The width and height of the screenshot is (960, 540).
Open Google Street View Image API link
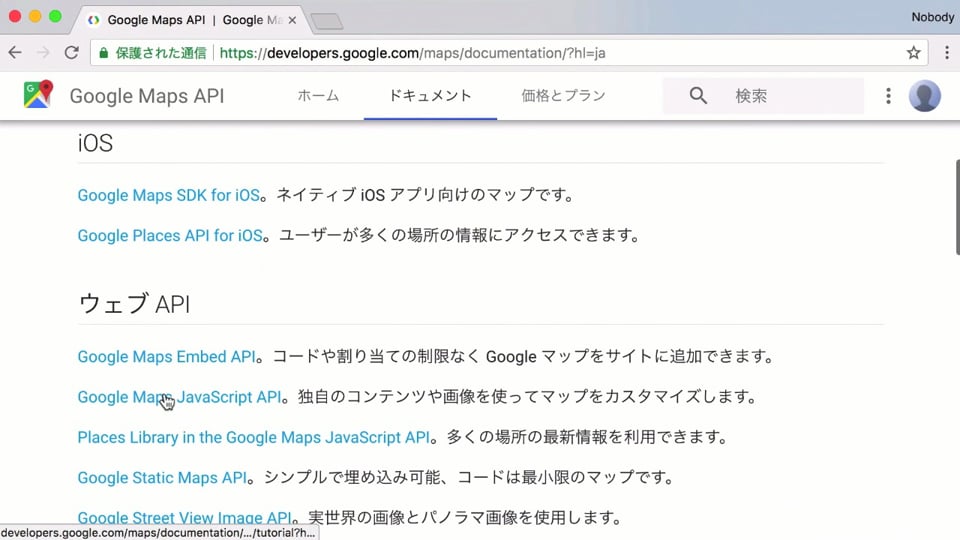(184, 517)
